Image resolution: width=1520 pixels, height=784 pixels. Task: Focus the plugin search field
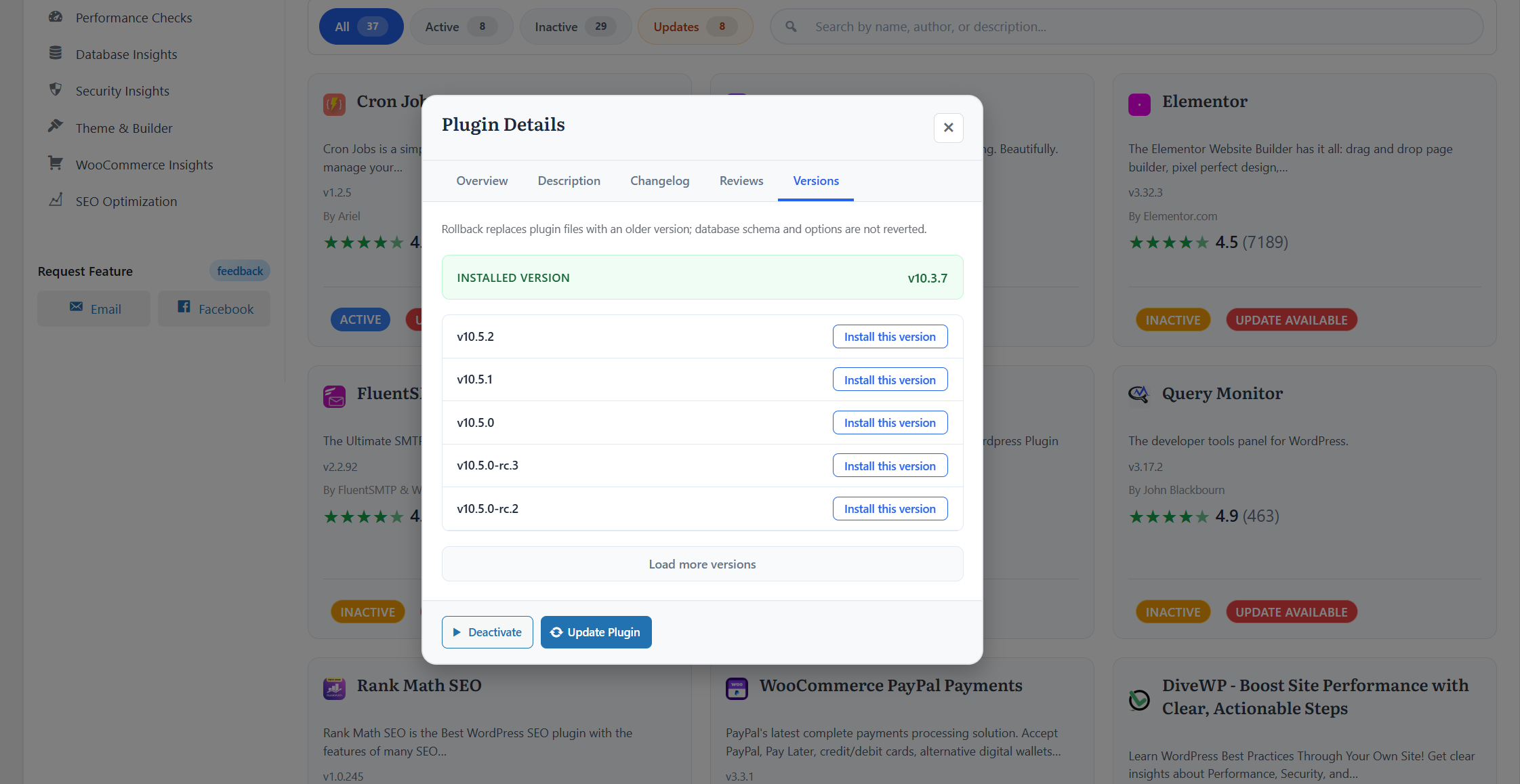(1126, 26)
